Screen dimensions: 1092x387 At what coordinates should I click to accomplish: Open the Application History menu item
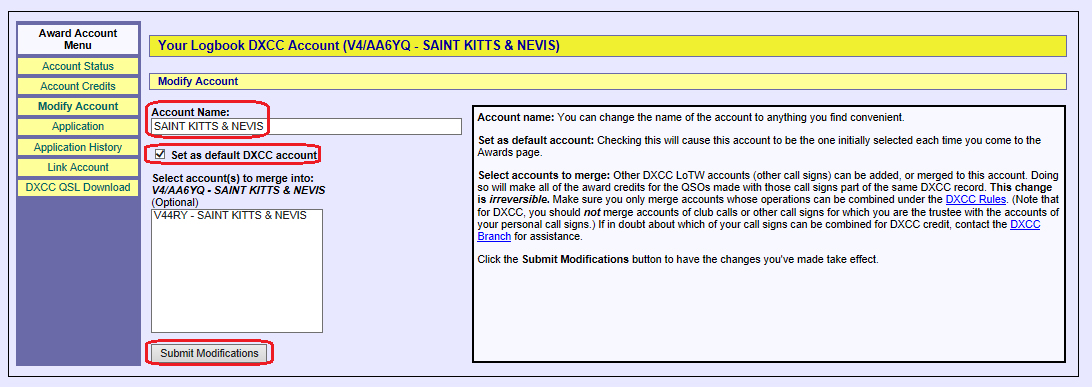click(78, 148)
